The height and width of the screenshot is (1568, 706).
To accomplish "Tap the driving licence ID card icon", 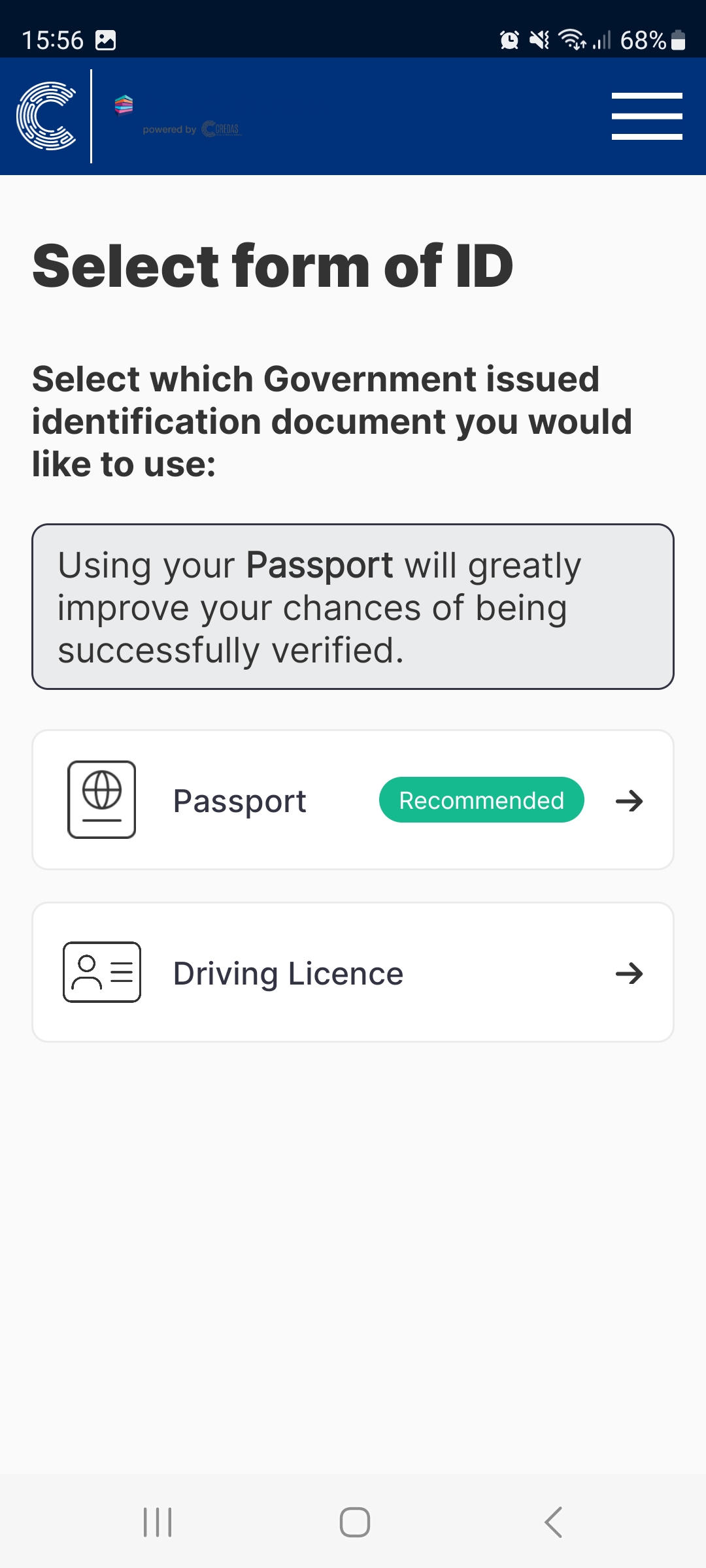I will [x=102, y=972].
